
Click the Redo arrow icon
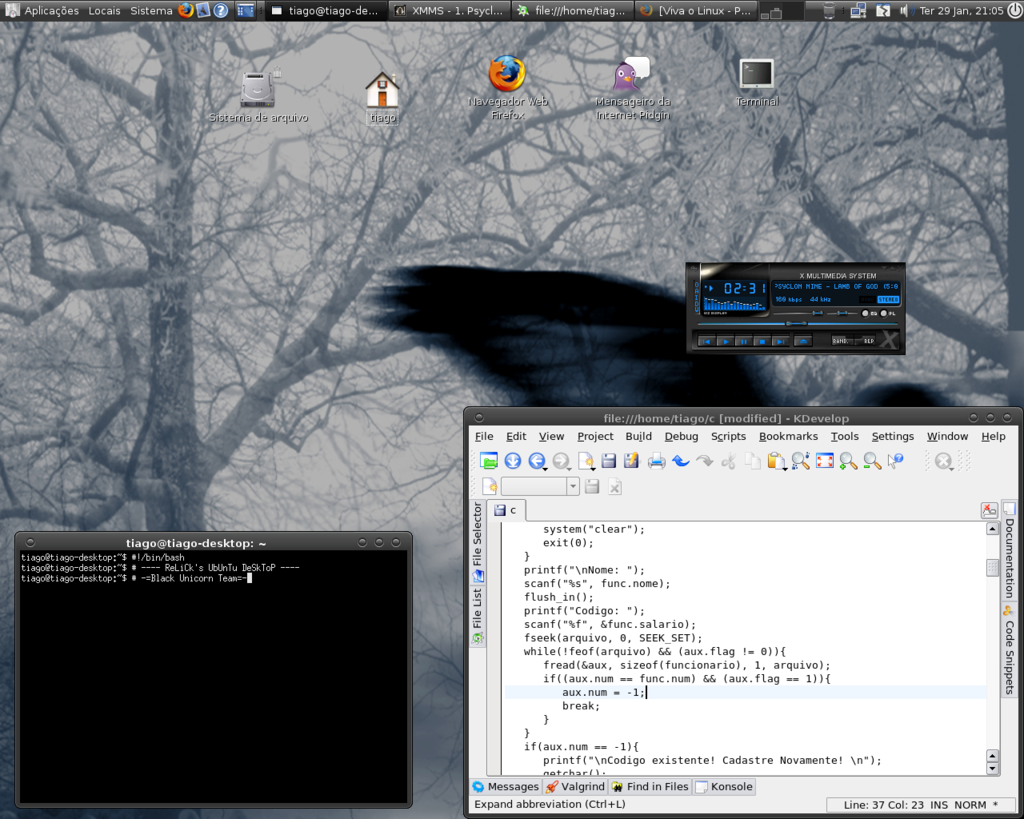(x=704, y=461)
